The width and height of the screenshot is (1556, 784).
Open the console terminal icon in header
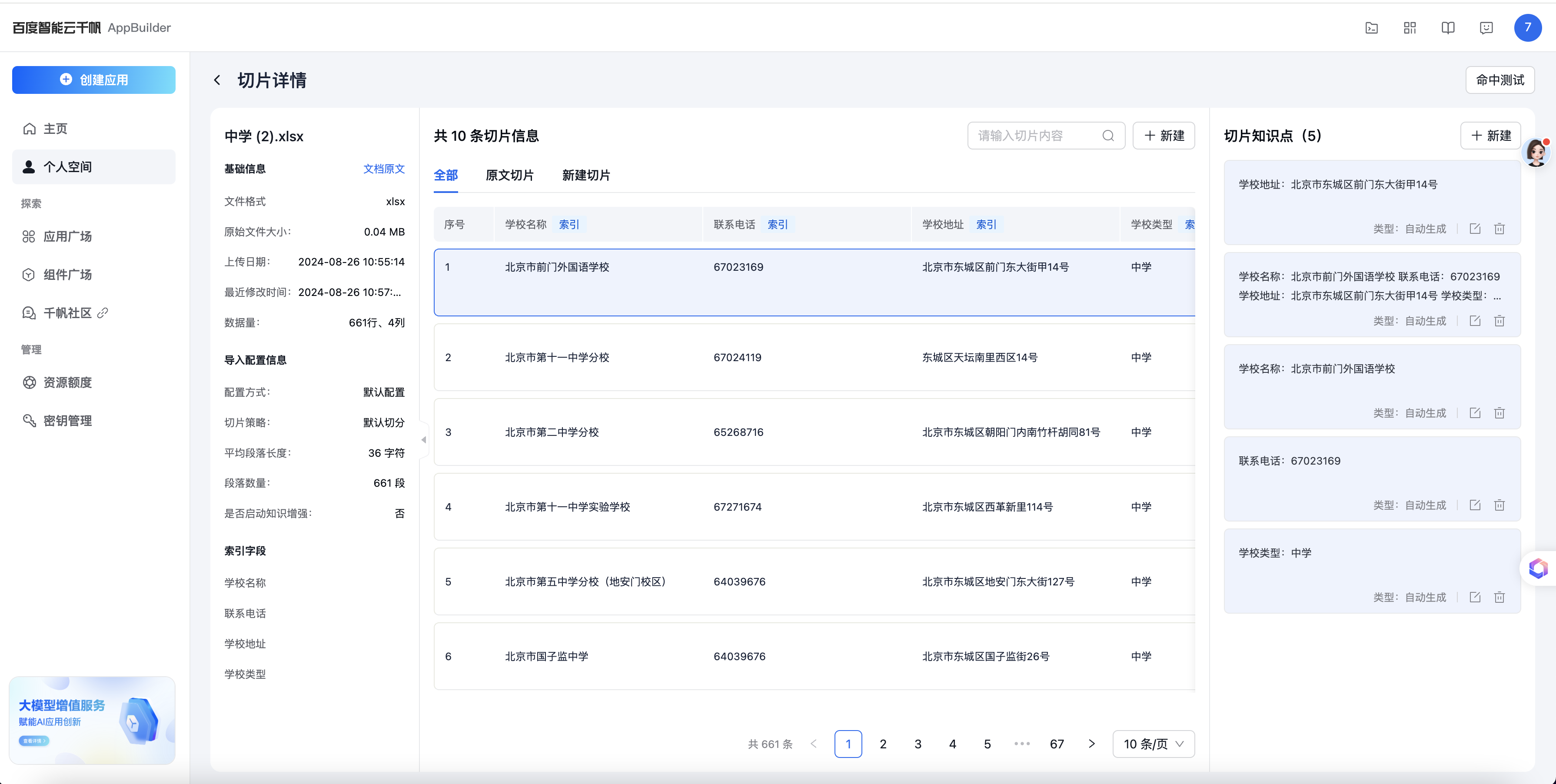1371,28
